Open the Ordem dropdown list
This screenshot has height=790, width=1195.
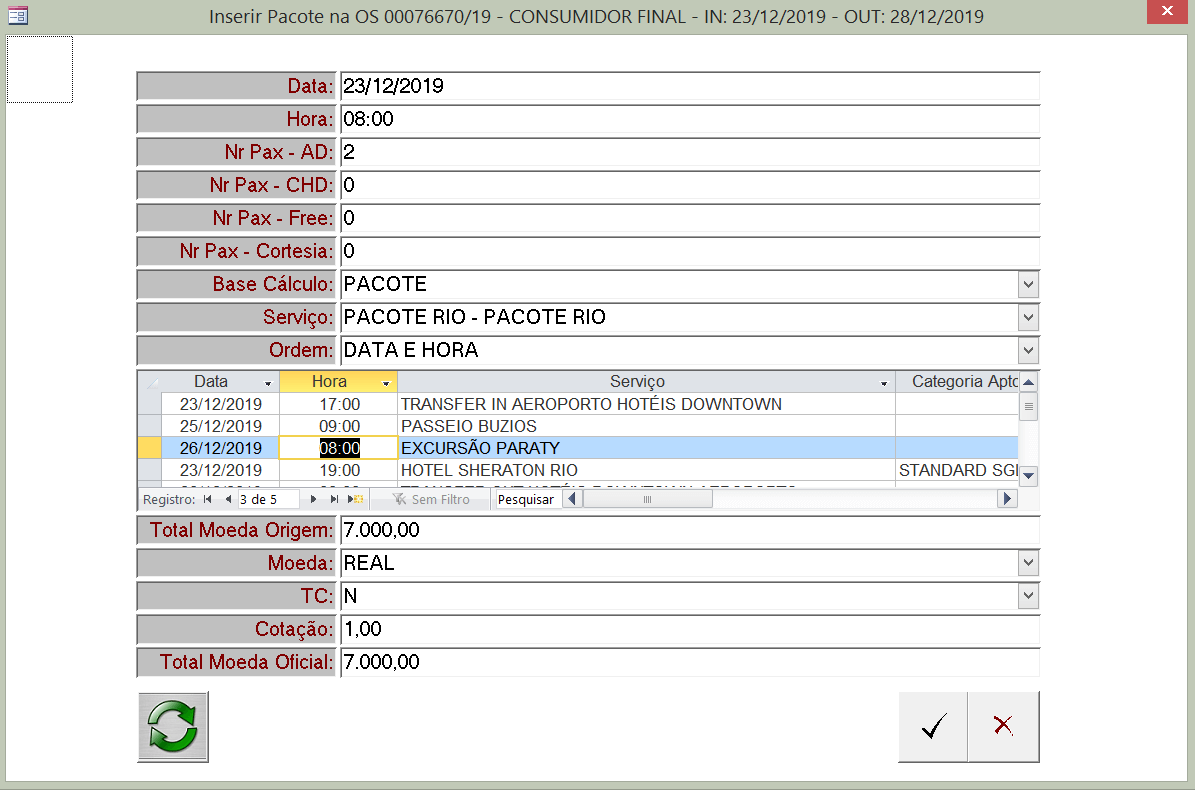click(1028, 350)
